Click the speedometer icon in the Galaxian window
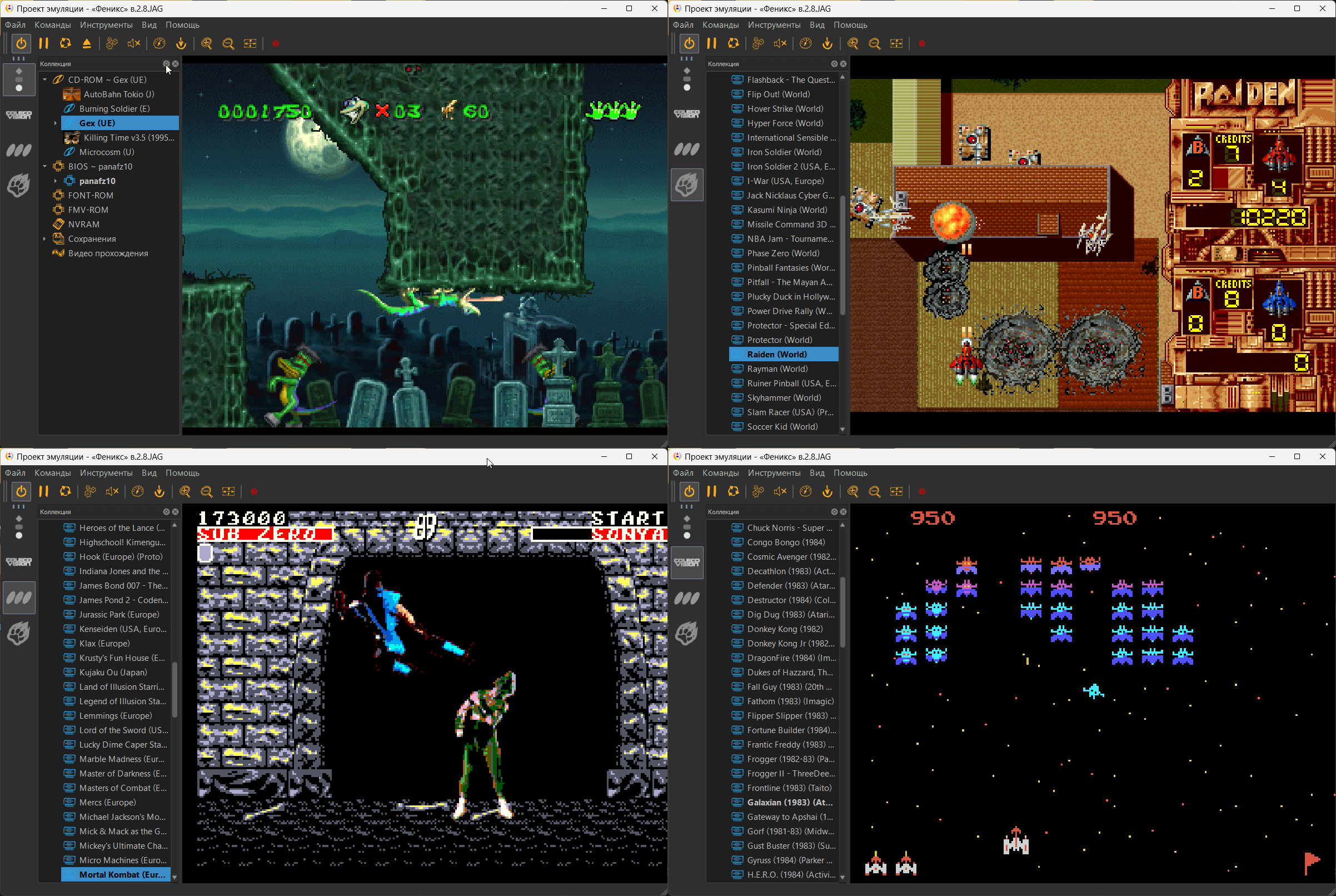 coord(806,491)
